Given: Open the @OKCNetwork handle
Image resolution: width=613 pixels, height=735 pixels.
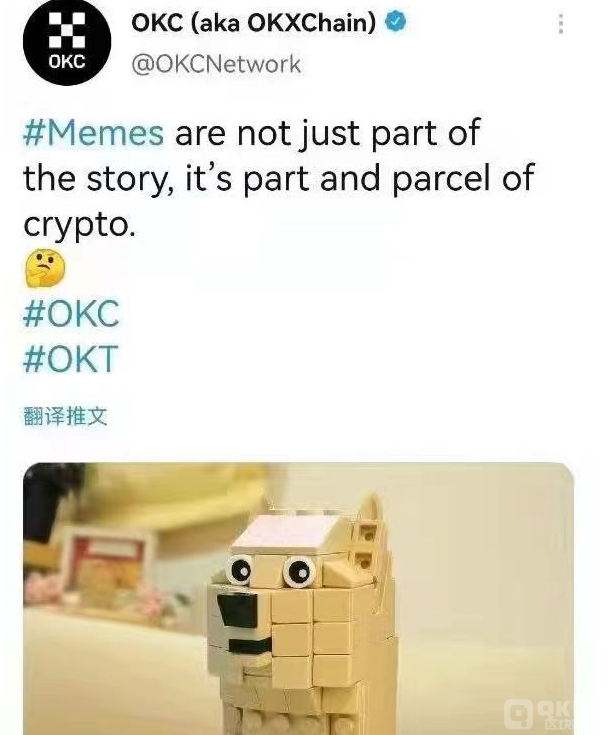Looking at the screenshot, I should pos(216,64).
